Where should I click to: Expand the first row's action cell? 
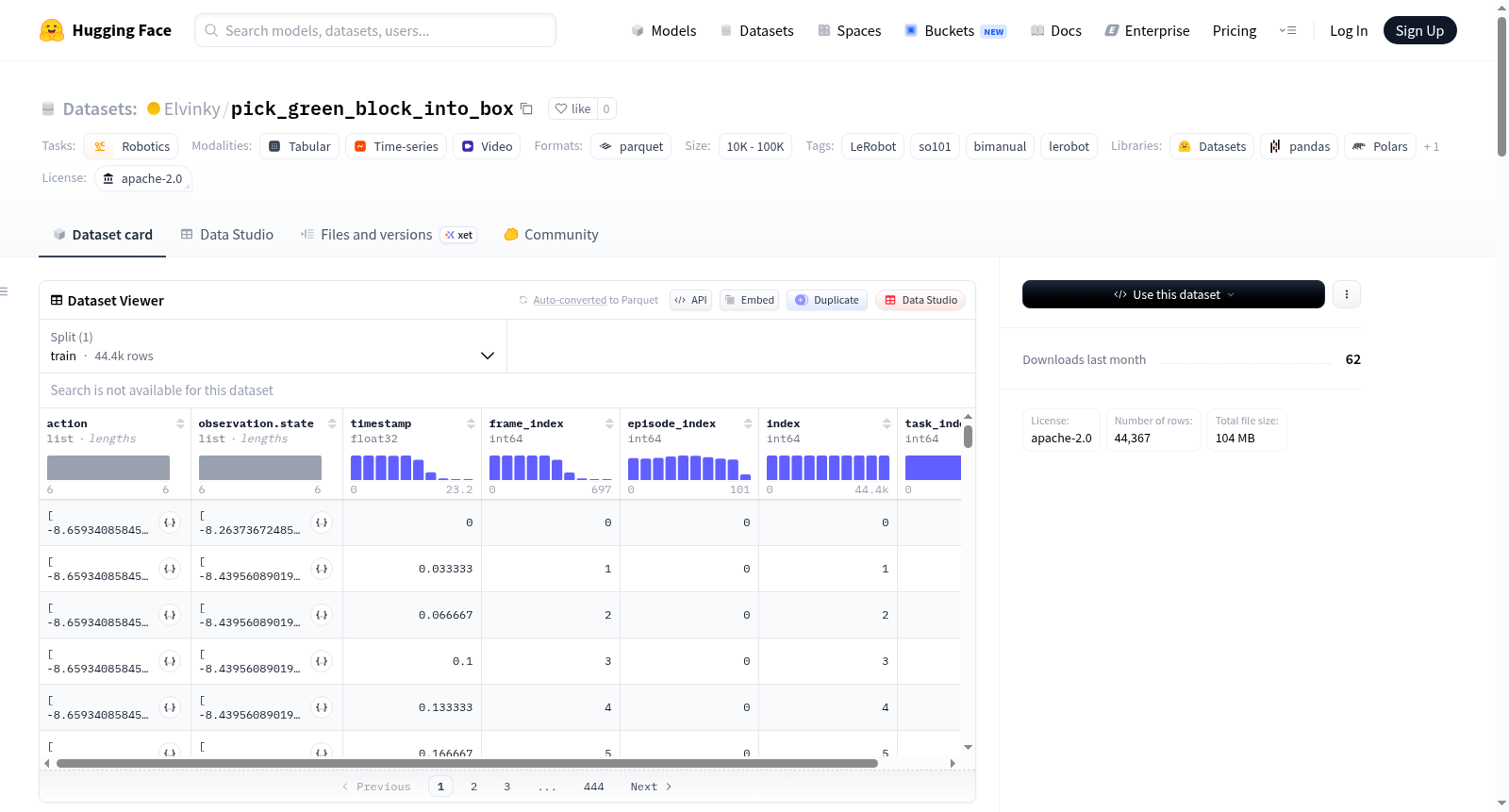tap(170, 522)
